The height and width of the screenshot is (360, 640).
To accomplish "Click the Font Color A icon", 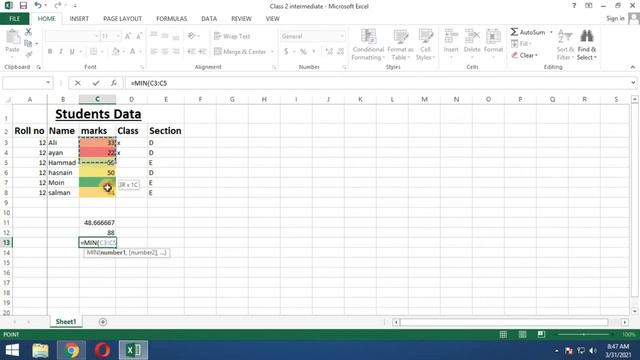I will [133, 51].
